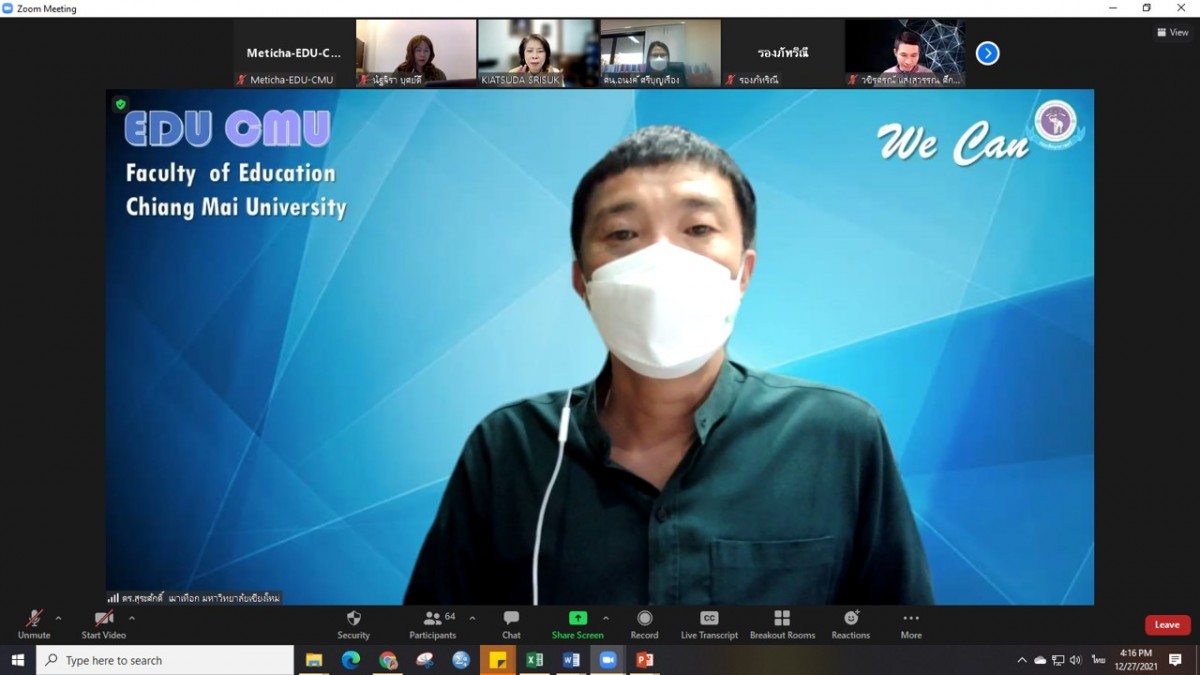Show next participants with blue arrow
Screen dimensions: 1200x675
pos(987,53)
